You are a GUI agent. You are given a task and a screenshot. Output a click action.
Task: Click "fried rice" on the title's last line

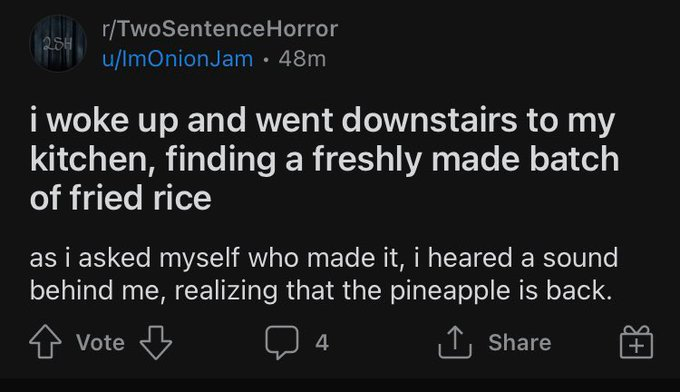point(141,198)
